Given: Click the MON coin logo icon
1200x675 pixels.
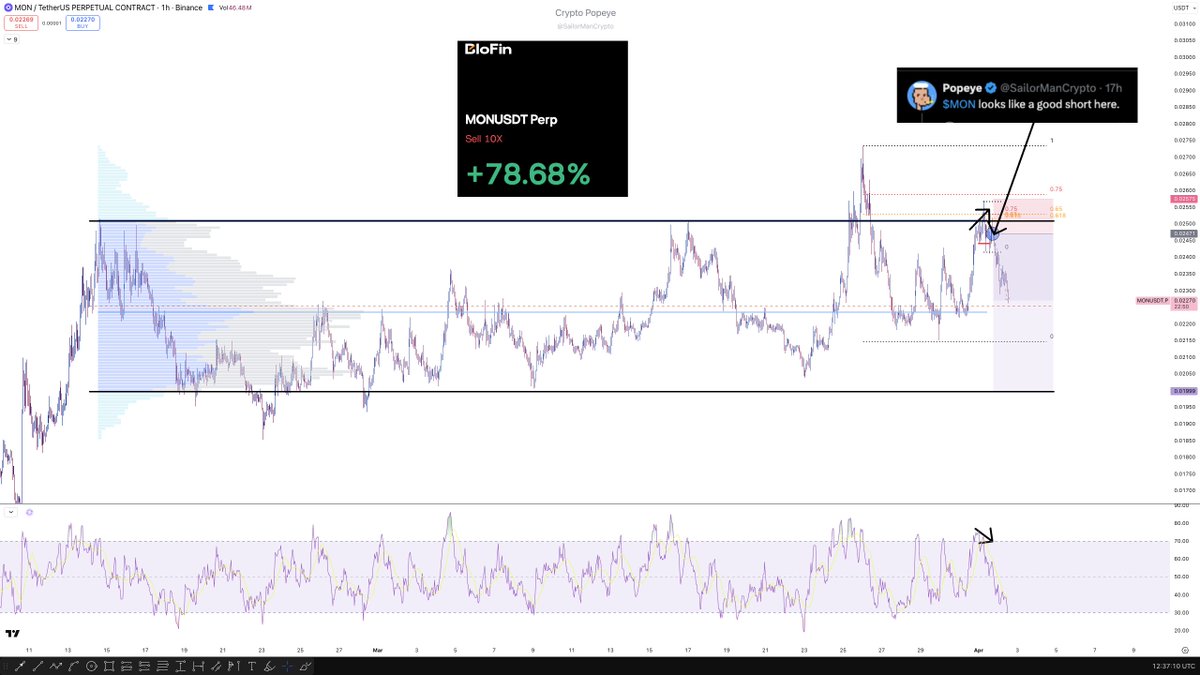Looking at the screenshot, I should click(7, 7).
